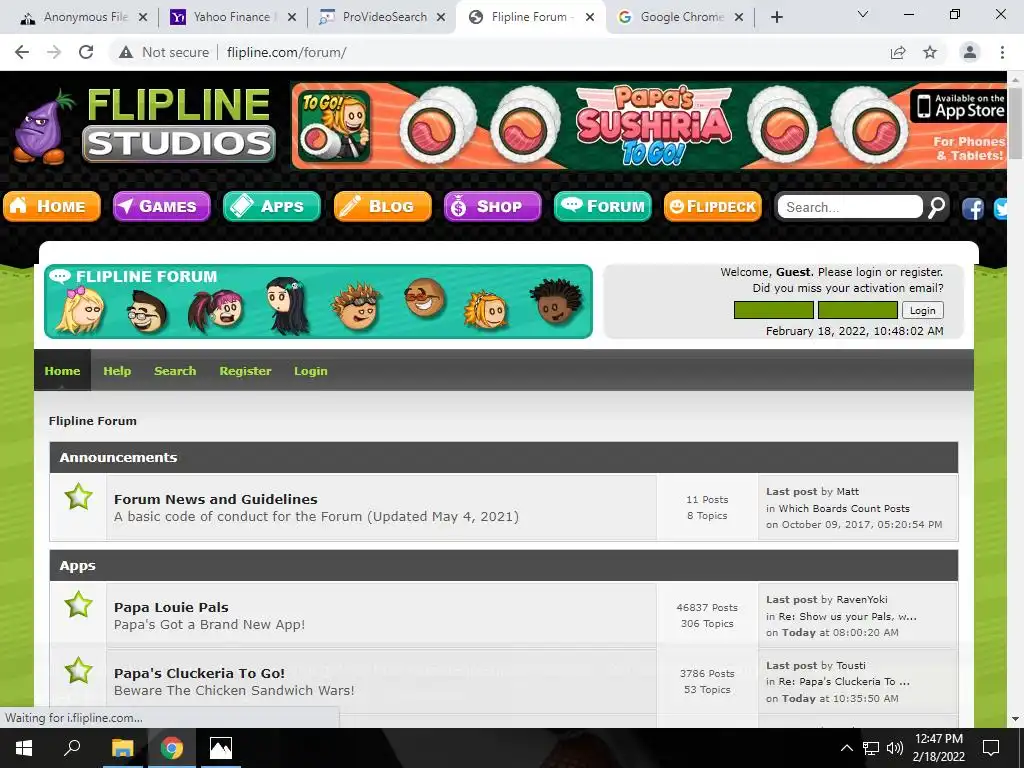The height and width of the screenshot is (768, 1024).
Task: Click 'Did you miss your activation email?' link
Action: tap(848, 288)
